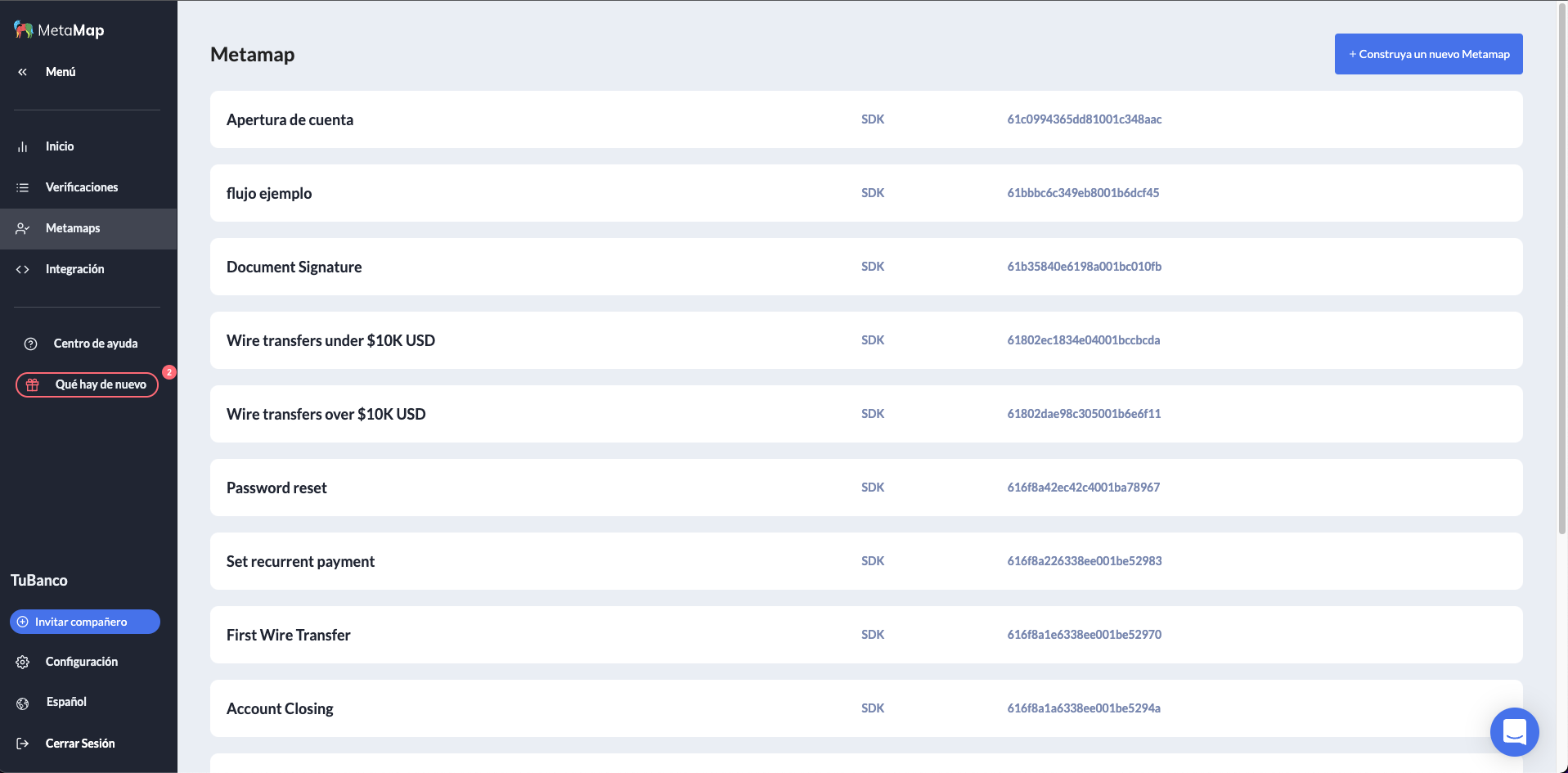Click the Invitar compañero button
This screenshot has height=773, width=1568.
[x=84, y=622]
